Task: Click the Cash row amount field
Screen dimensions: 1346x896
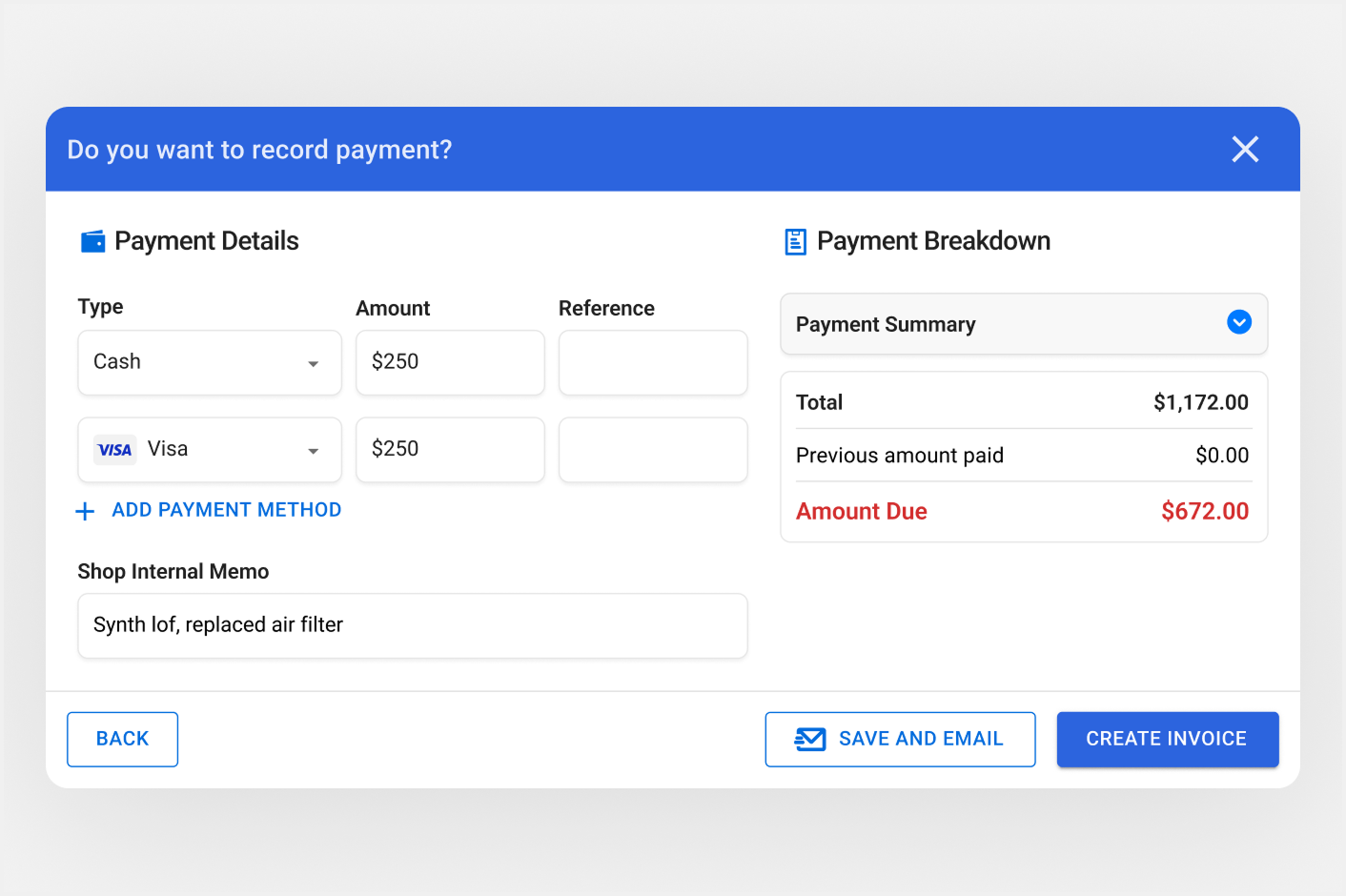Action: coord(450,362)
